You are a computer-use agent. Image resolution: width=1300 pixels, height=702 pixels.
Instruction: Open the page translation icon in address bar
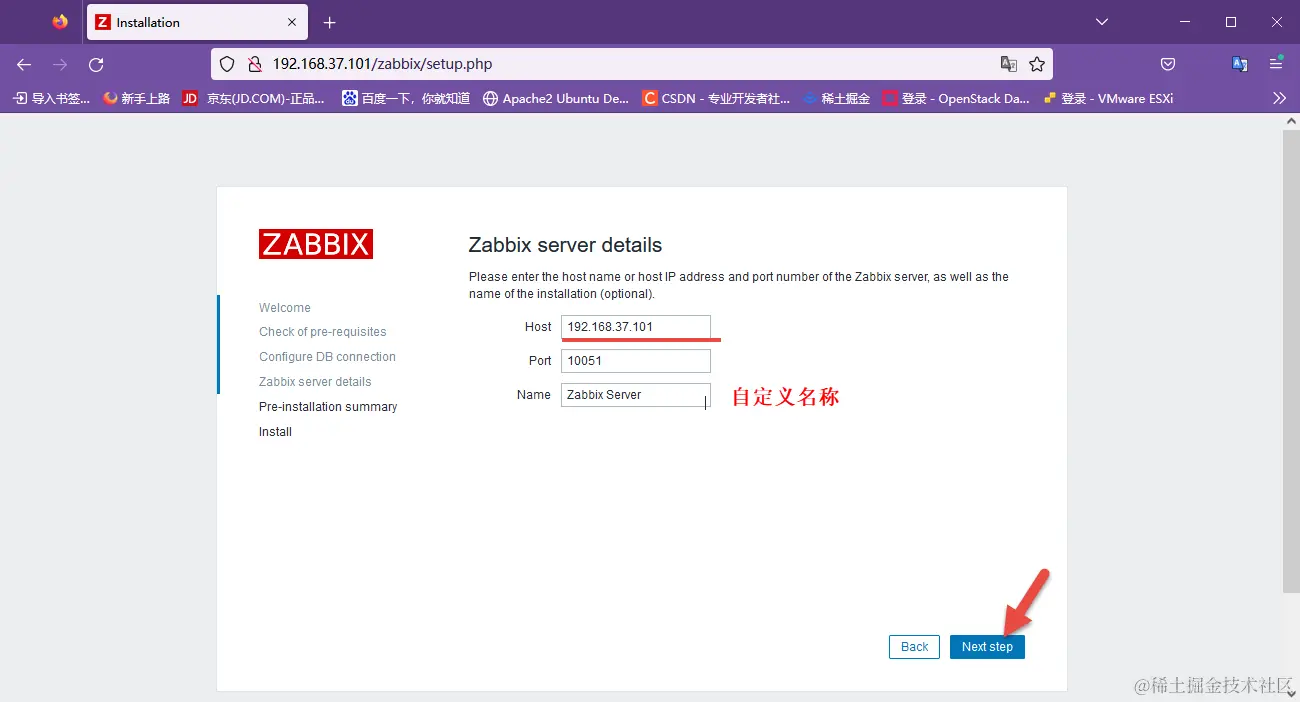pos(1009,63)
